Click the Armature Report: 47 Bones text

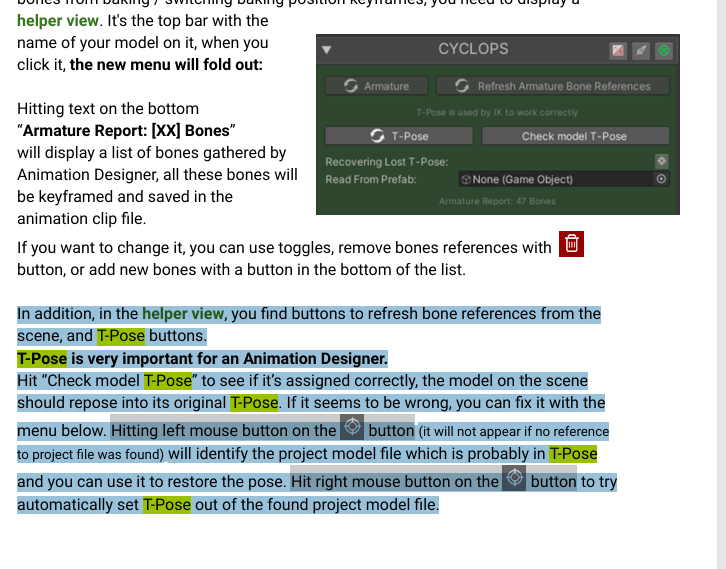point(497,201)
